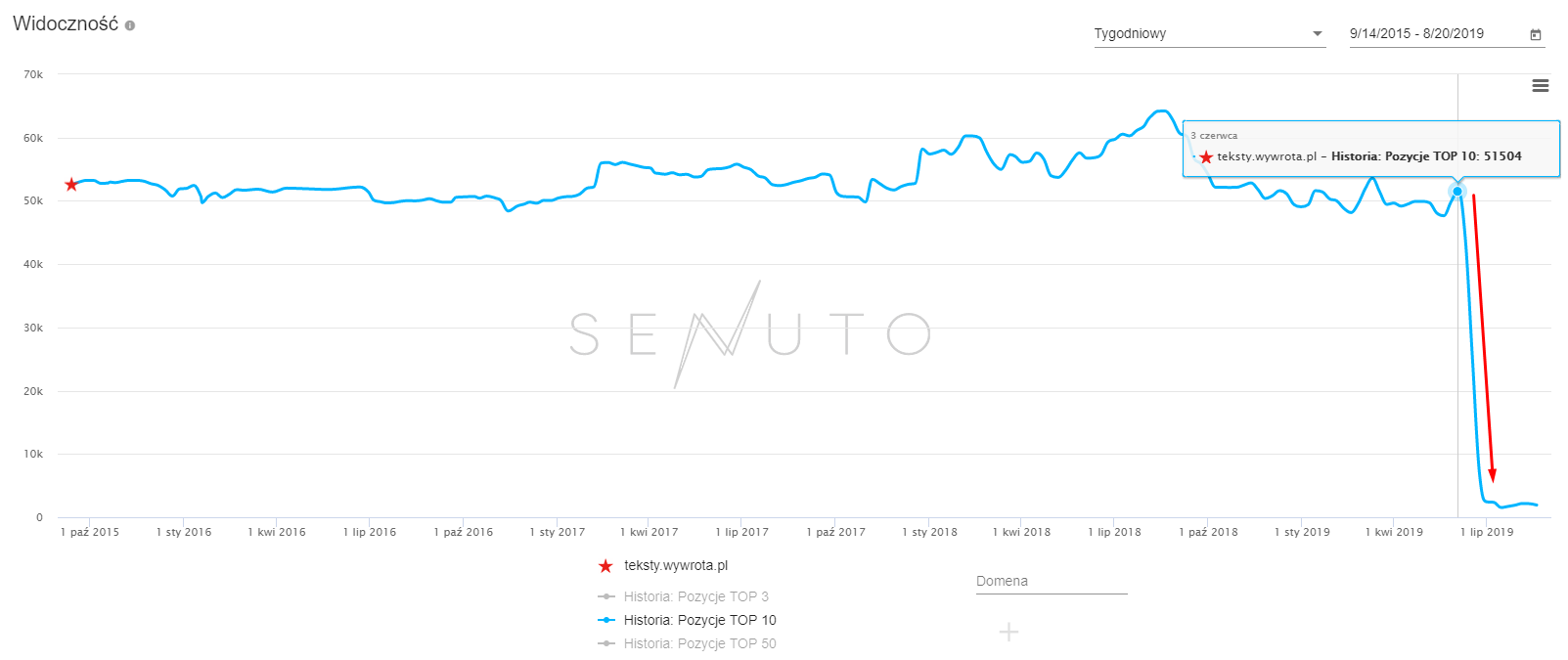Click the red star at chart start

coord(71,185)
